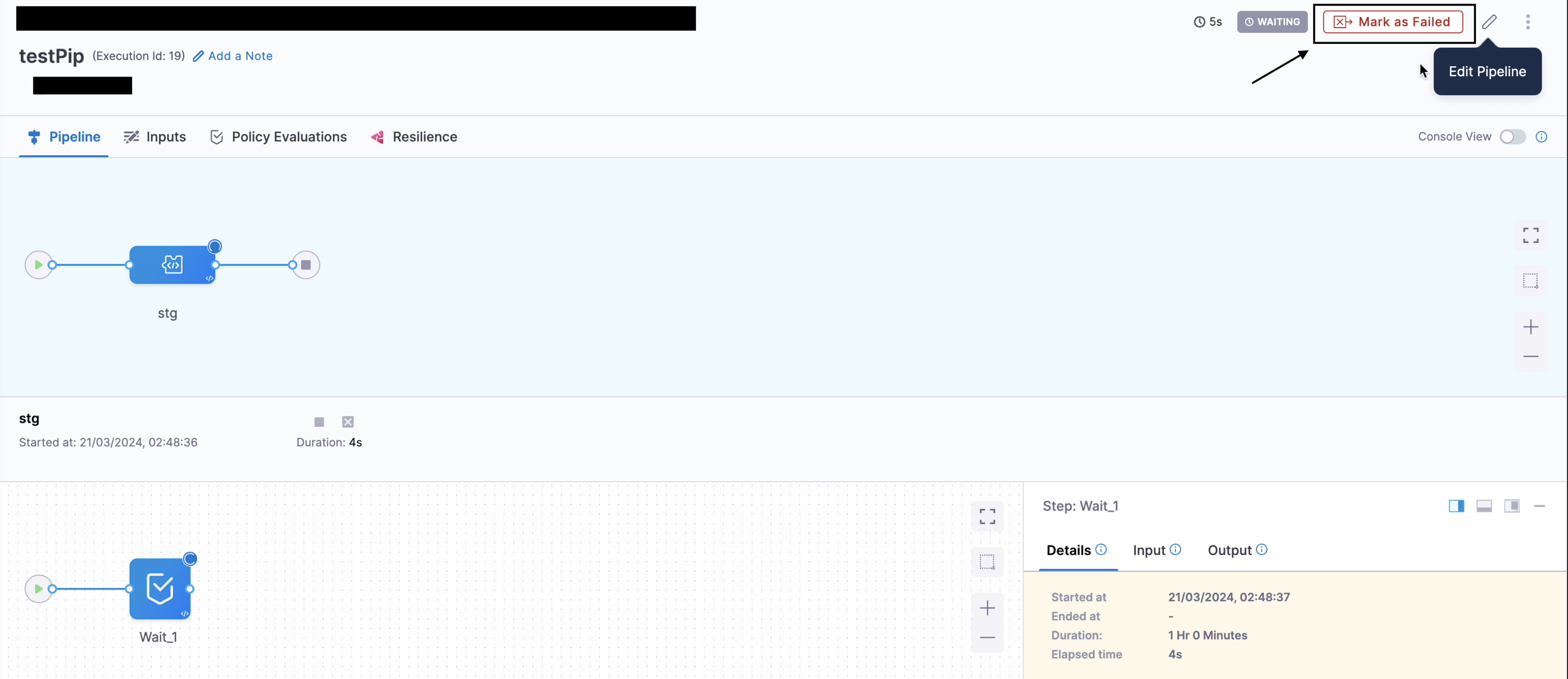The image size is (1568, 679).
Task: Zoom in on the upper pipeline canvas
Action: [x=1530, y=327]
